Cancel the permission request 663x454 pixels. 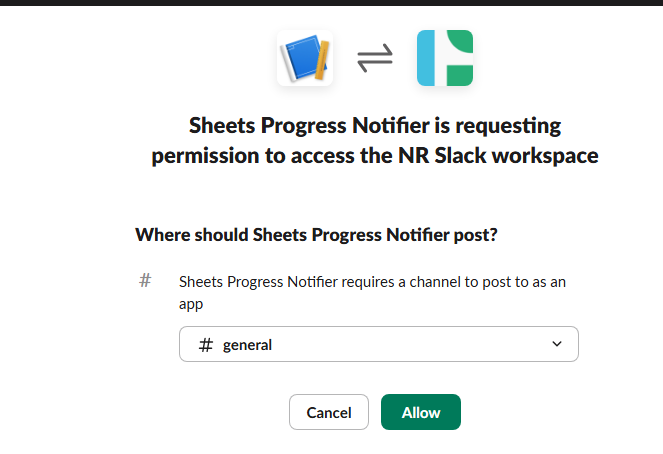[329, 412]
